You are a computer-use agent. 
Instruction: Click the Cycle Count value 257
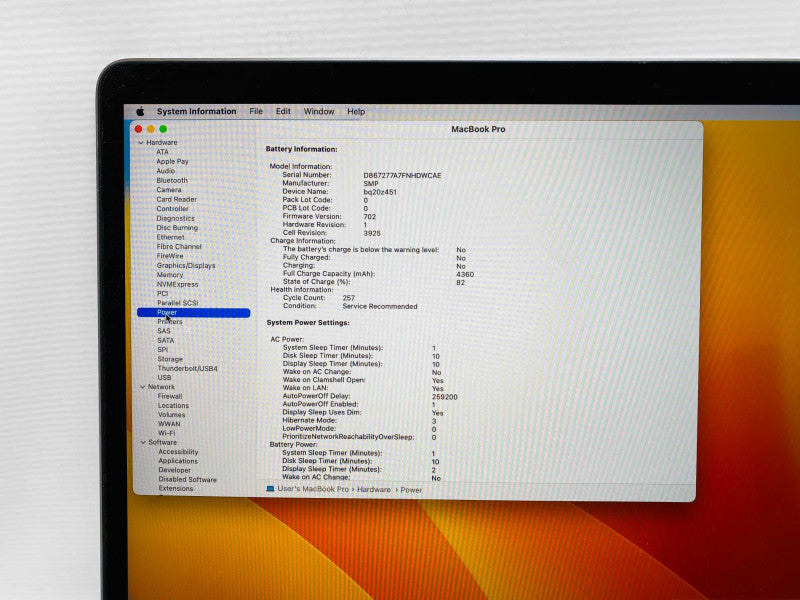pos(349,297)
